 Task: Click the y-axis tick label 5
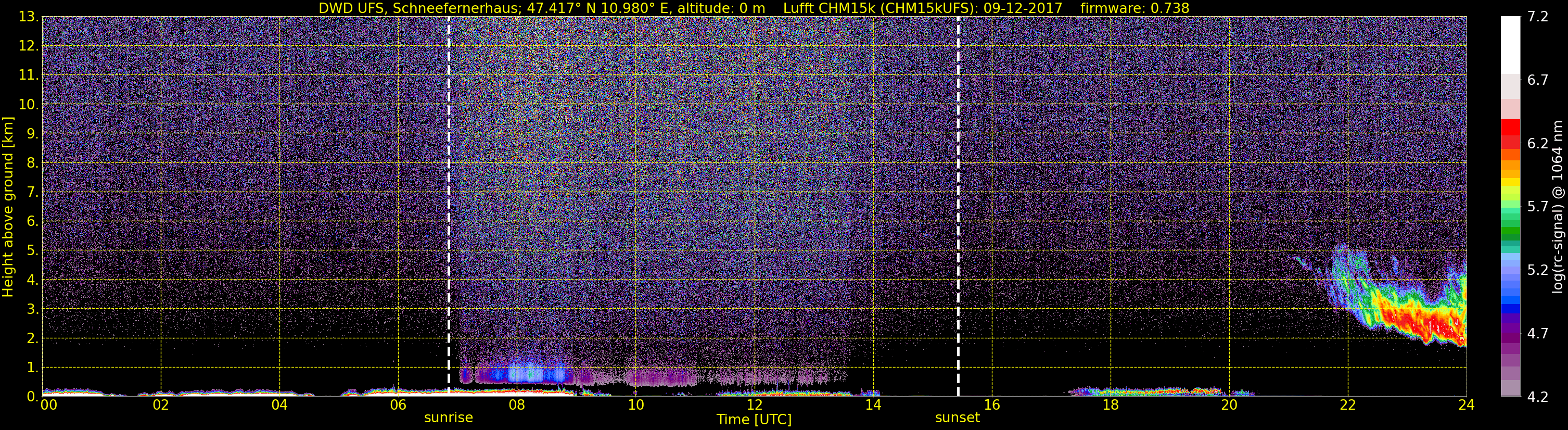point(32,251)
